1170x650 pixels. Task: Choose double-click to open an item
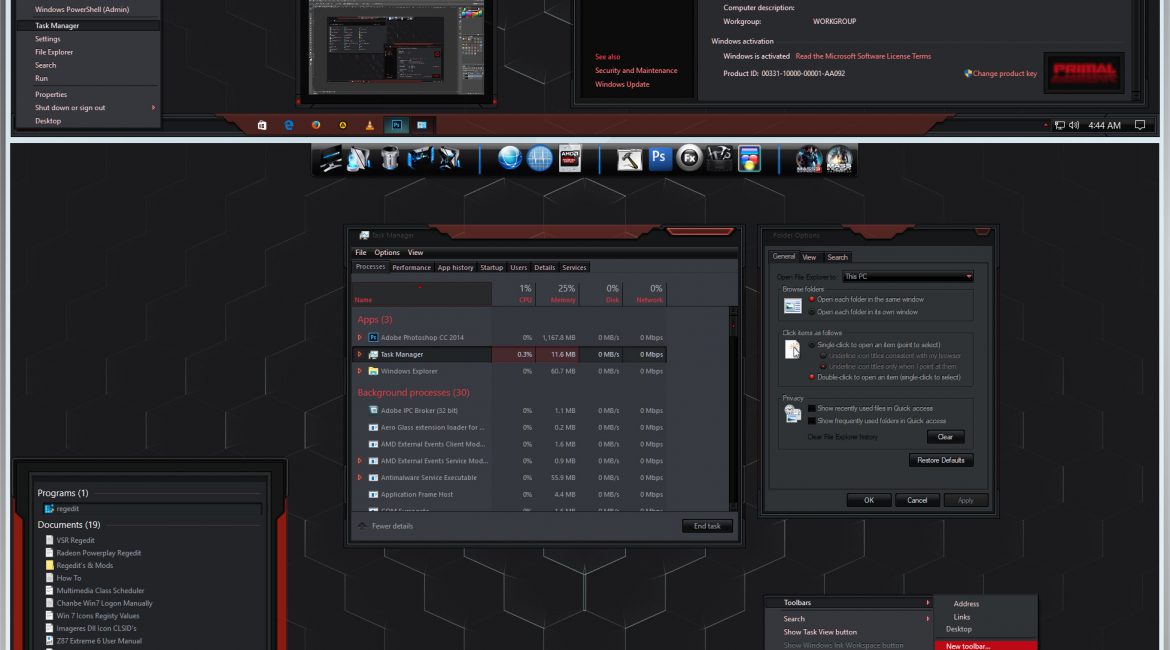[812, 378]
